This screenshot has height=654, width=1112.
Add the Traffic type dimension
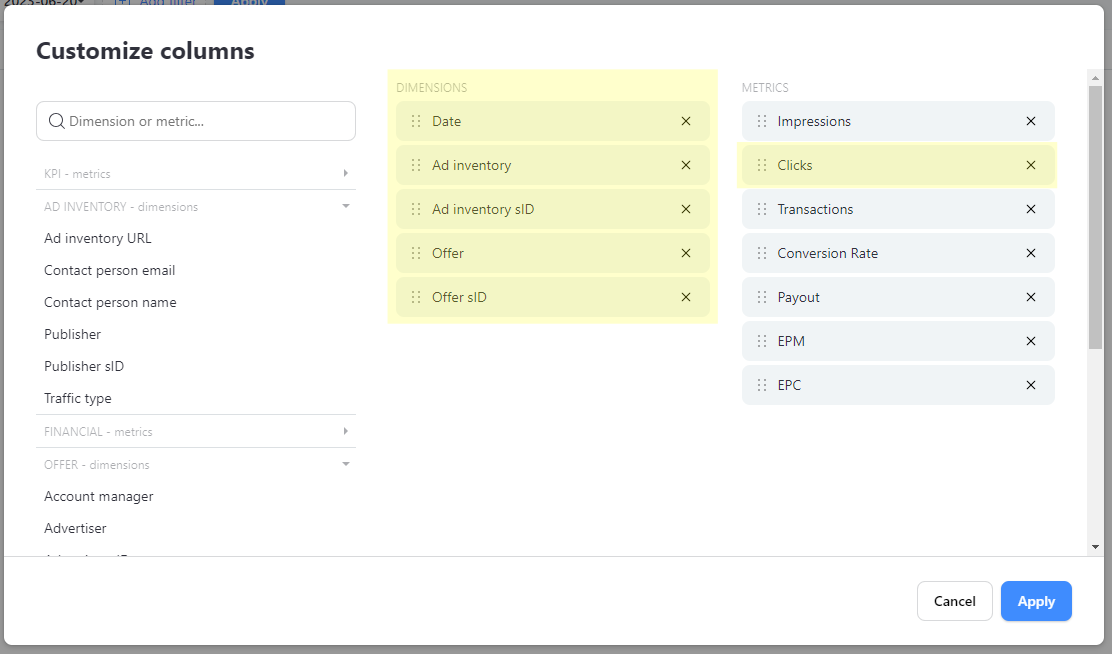[77, 398]
